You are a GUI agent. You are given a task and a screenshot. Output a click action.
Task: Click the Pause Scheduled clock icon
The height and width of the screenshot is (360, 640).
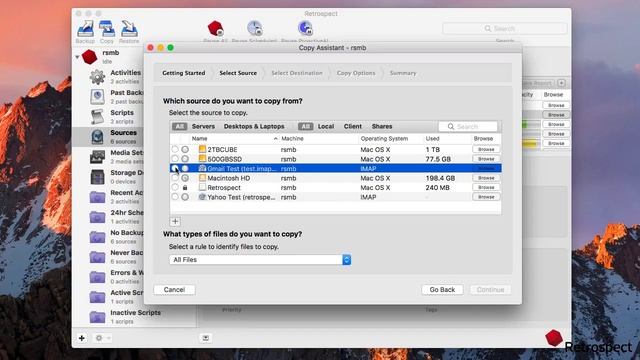[254, 28]
